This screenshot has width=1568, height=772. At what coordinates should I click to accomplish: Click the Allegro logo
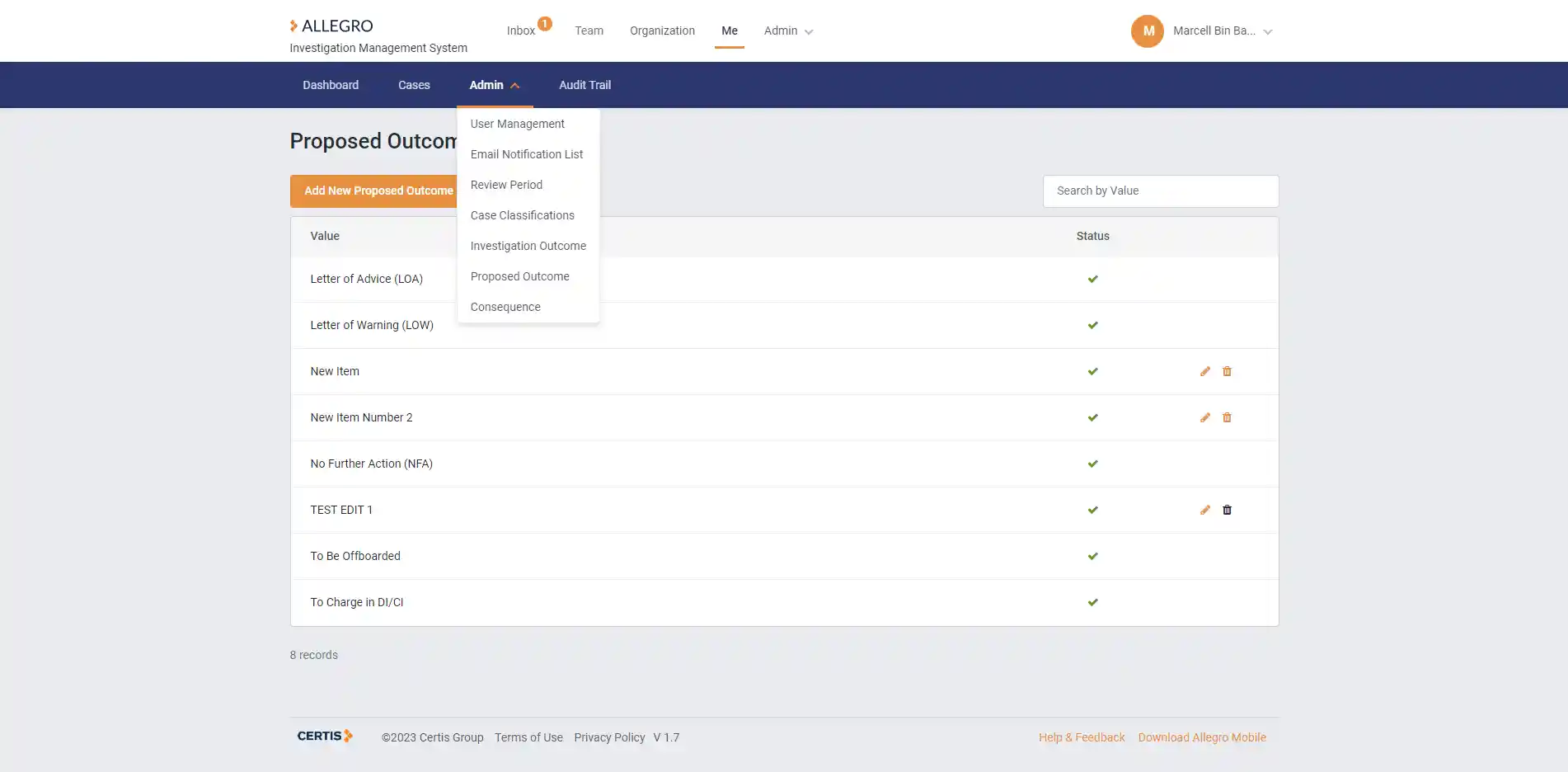coord(331,26)
